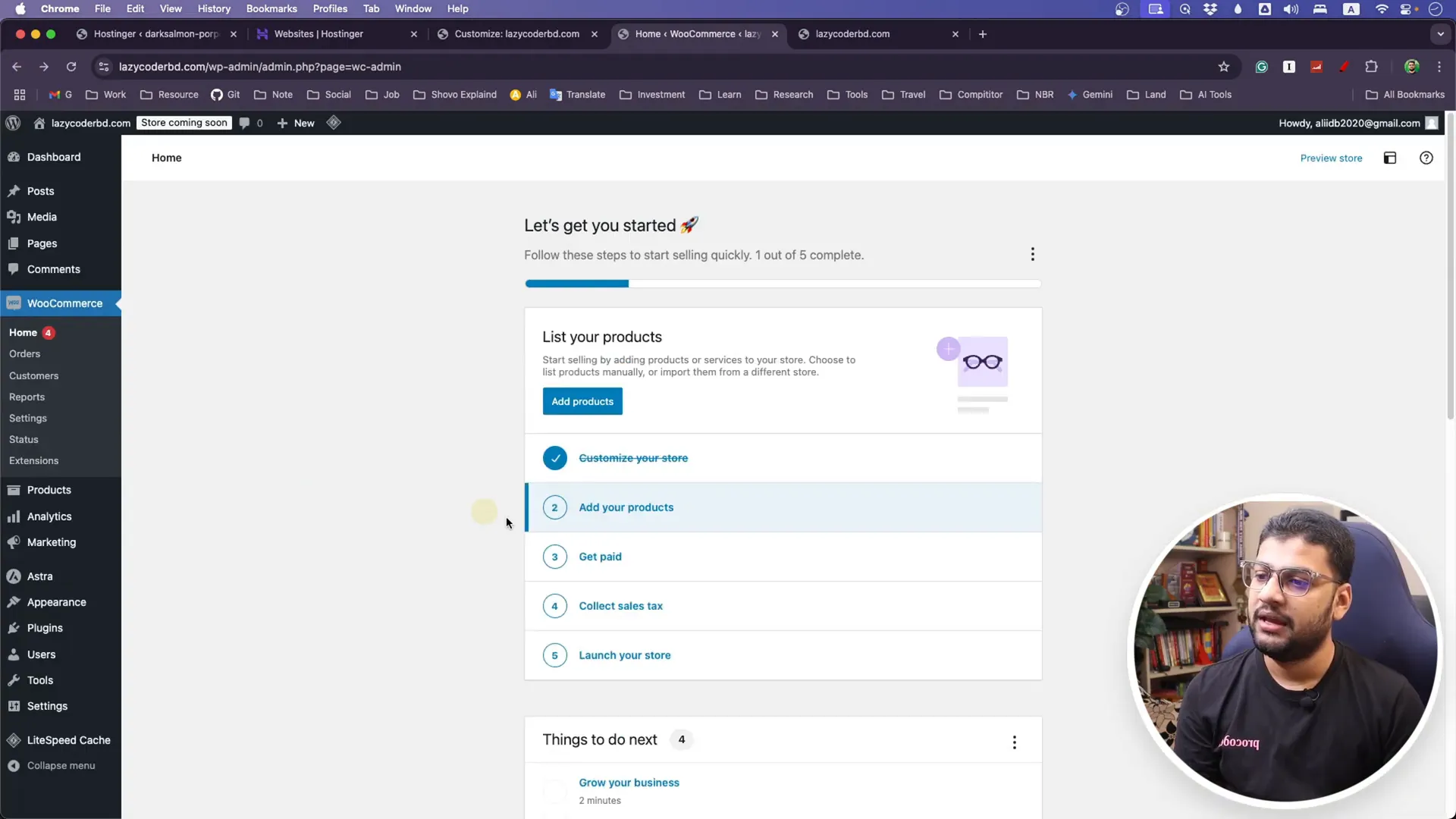The image size is (1456, 819).
Task: Expand the Things to do next section
Action: (x=600, y=739)
